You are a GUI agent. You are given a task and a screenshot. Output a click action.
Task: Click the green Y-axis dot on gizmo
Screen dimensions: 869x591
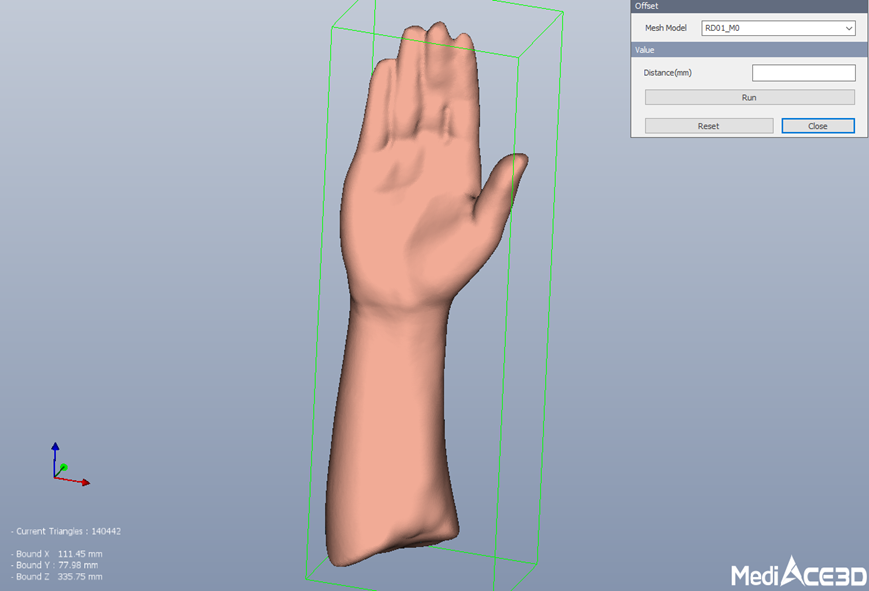(63, 467)
